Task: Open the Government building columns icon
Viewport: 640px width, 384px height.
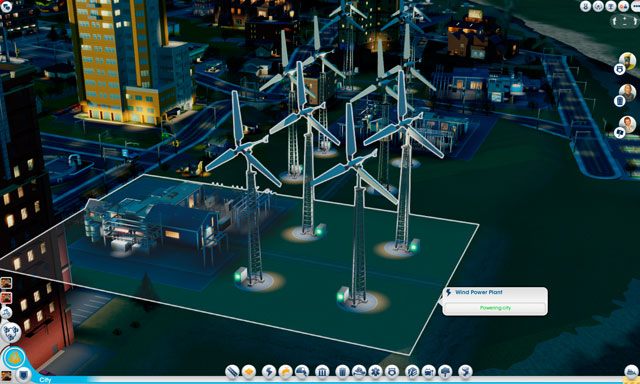Action: (322, 371)
